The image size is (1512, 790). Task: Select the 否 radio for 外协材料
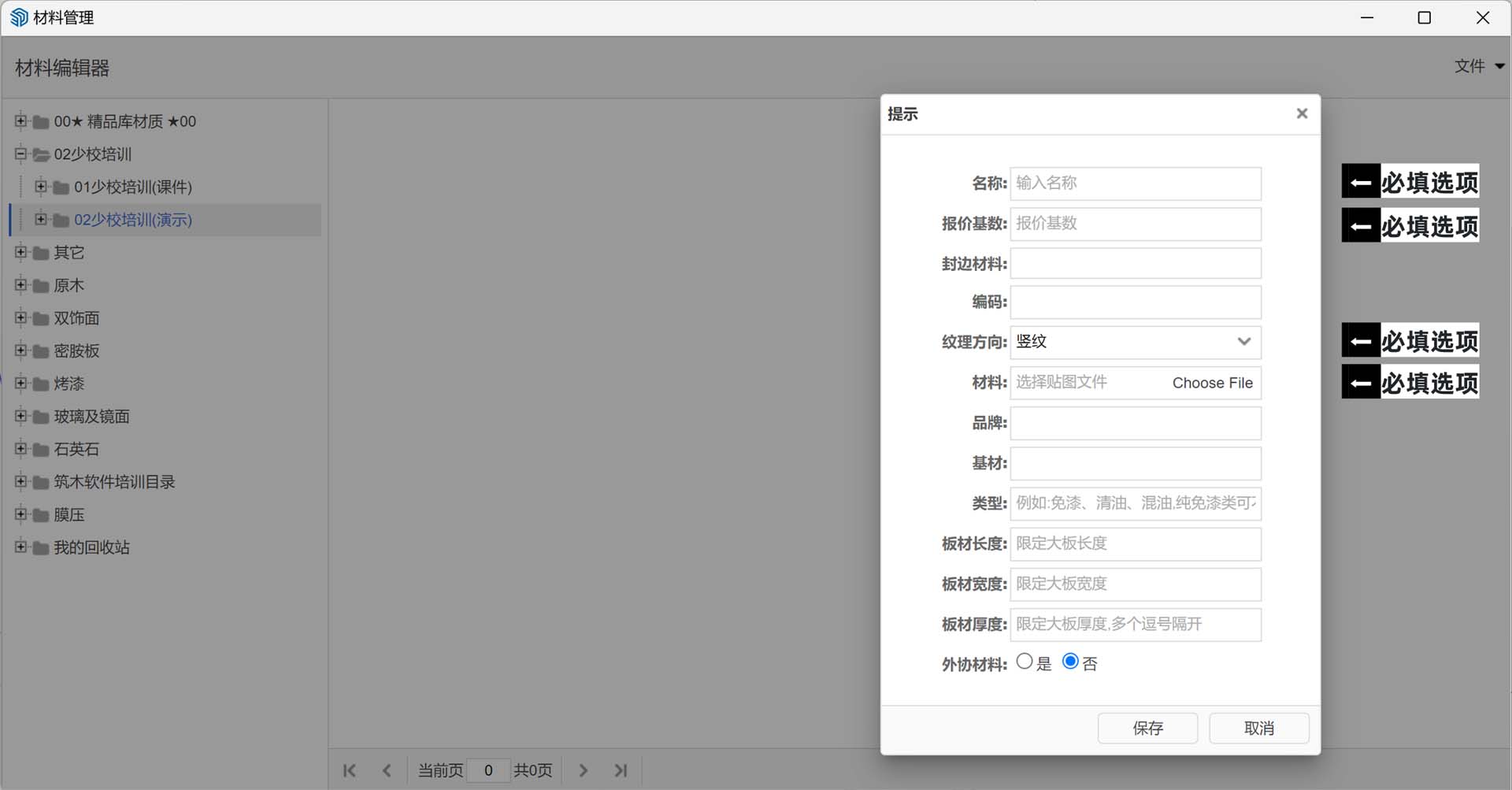click(1069, 661)
